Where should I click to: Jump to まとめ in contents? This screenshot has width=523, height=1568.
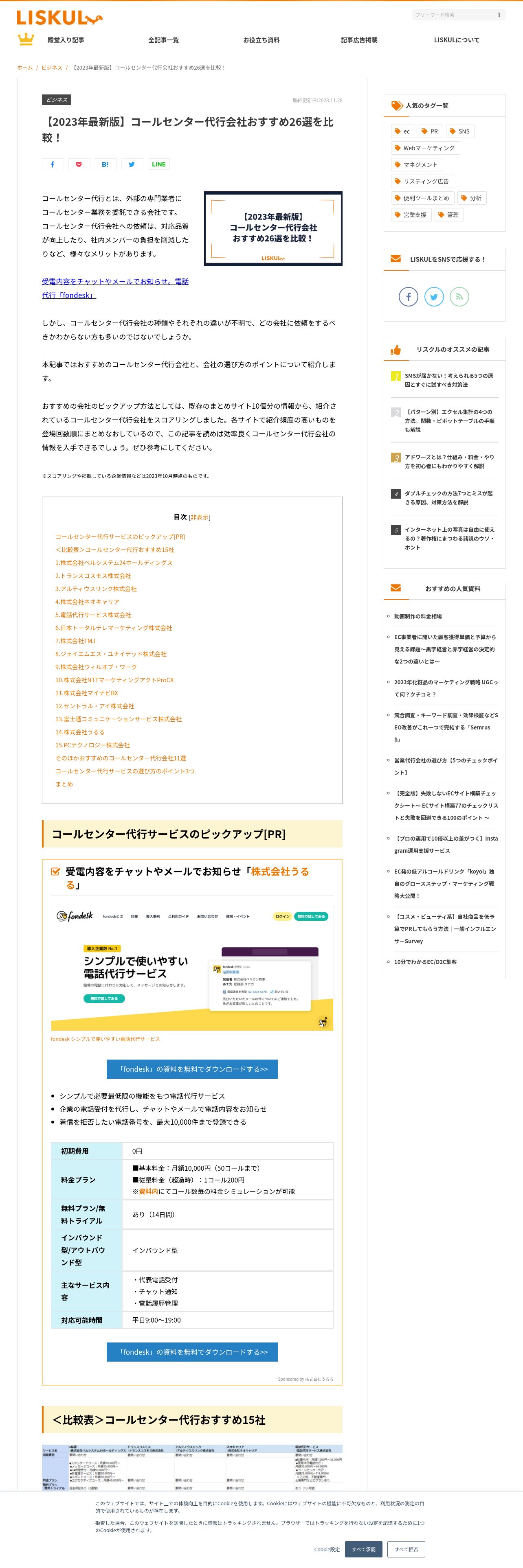[x=64, y=784]
